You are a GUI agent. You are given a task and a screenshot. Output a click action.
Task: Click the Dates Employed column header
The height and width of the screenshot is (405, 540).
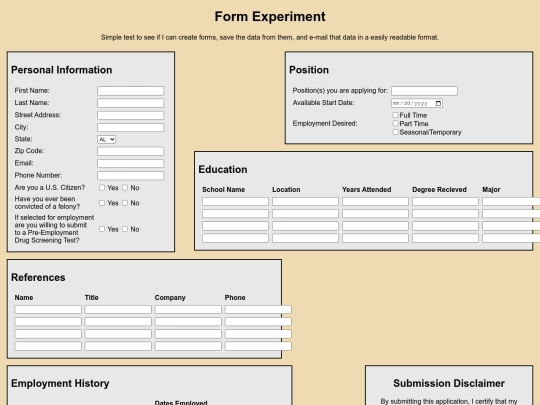pos(181,403)
